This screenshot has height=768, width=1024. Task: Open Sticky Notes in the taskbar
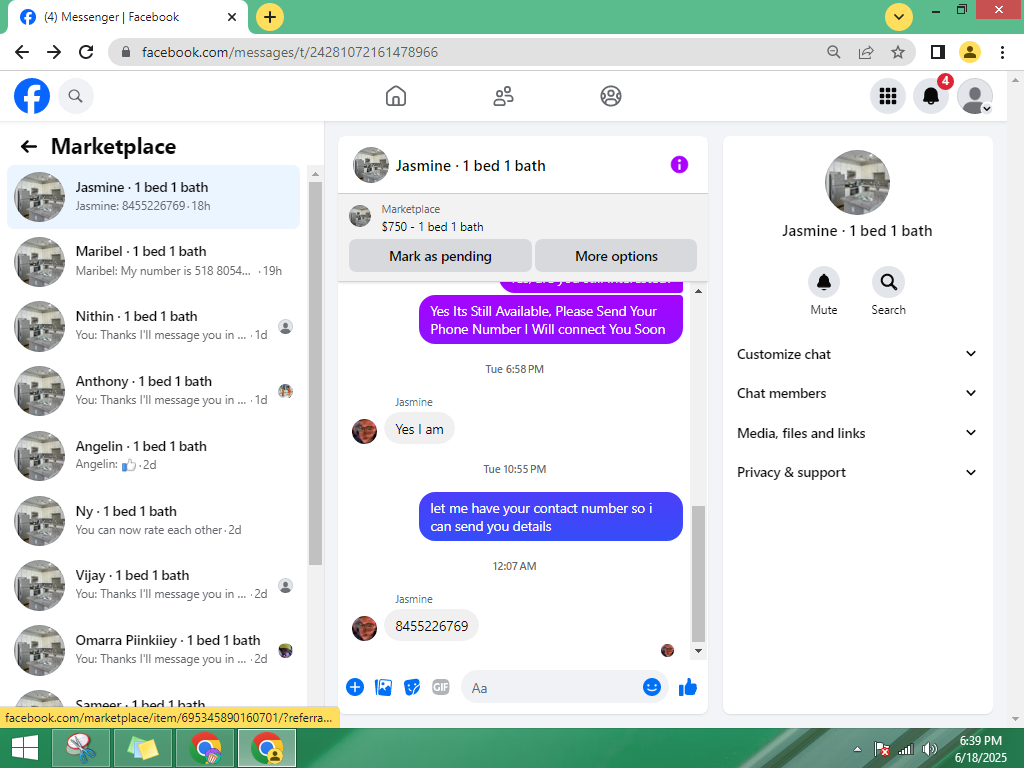tap(143, 748)
